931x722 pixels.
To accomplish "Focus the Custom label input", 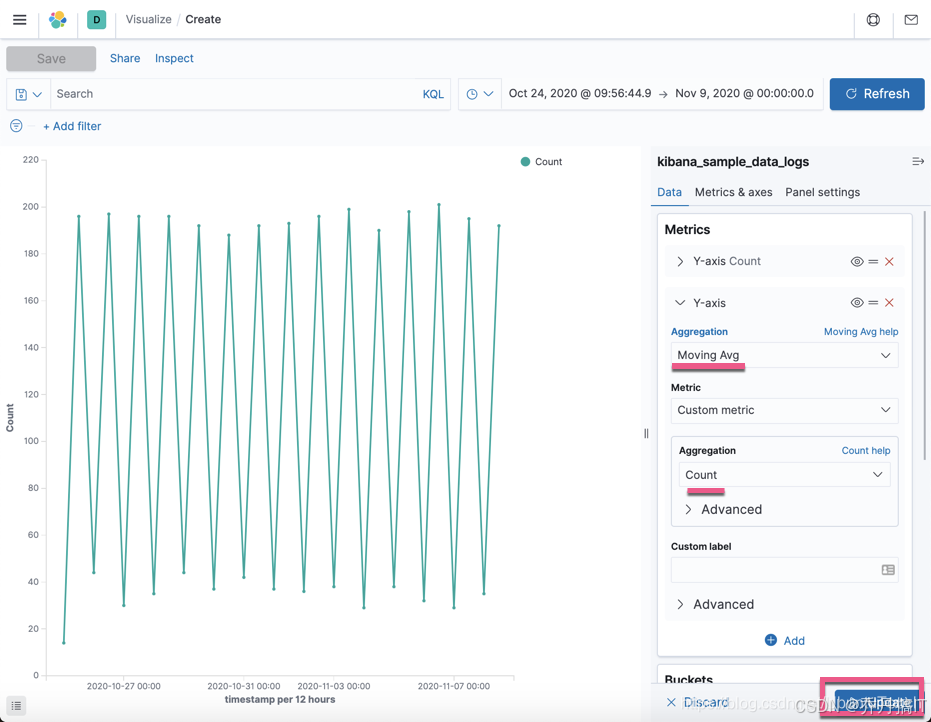I will click(x=784, y=570).
